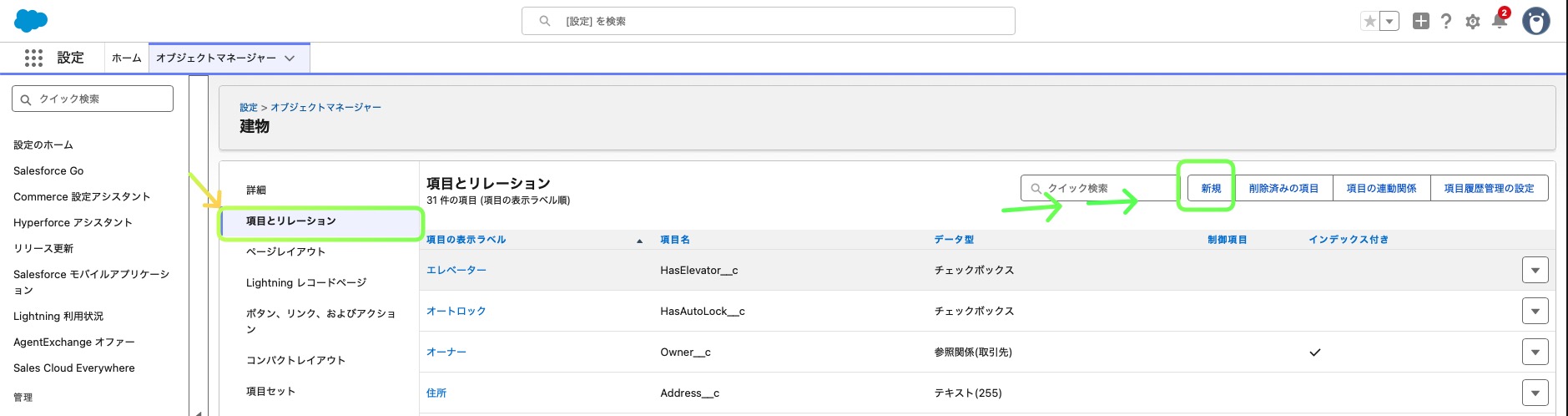Open the user profile avatar
Screen dimensions: 1568x416
tap(1536, 21)
